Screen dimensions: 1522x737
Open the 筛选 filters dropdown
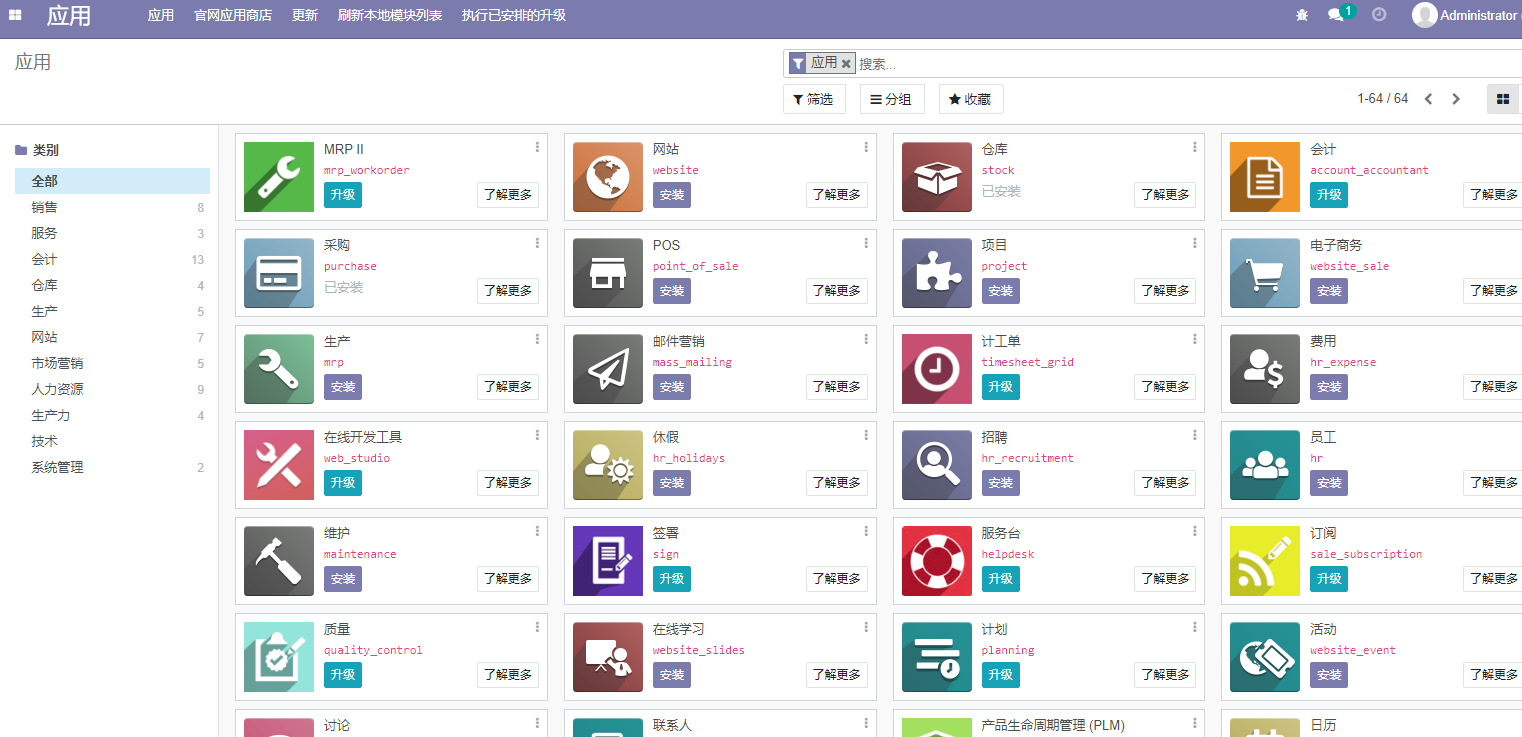point(814,99)
